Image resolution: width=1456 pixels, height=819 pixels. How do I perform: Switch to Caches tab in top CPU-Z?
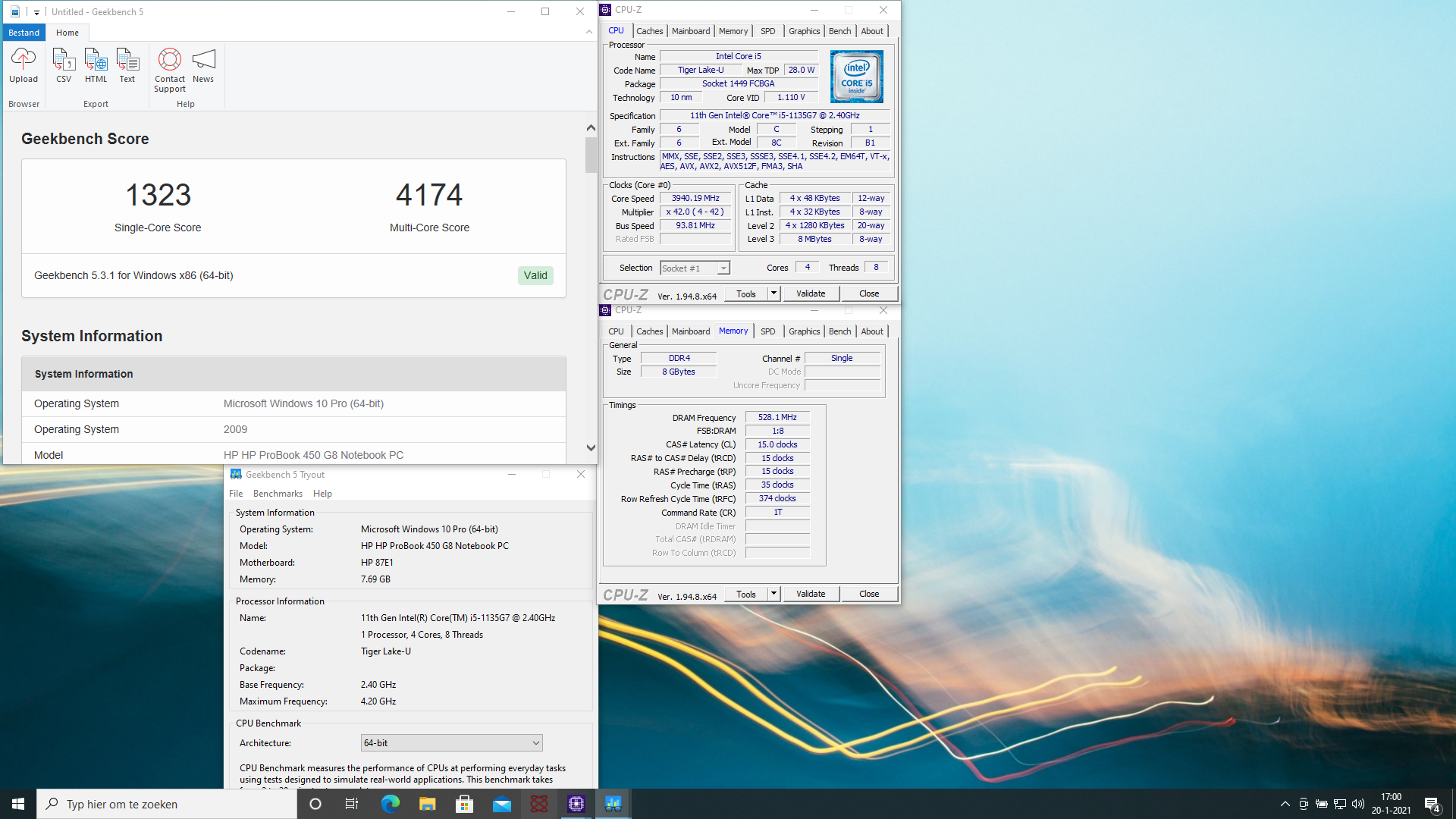(x=650, y=31)
